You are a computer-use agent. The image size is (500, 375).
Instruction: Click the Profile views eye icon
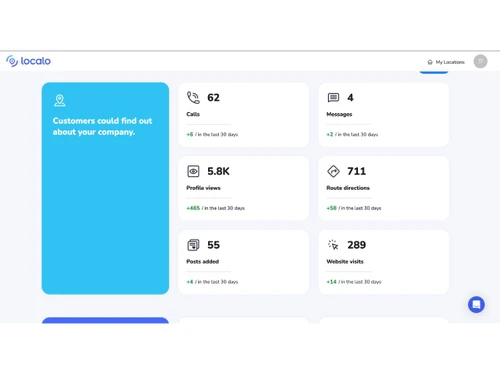pyautogui.click(x=193, y=171)
